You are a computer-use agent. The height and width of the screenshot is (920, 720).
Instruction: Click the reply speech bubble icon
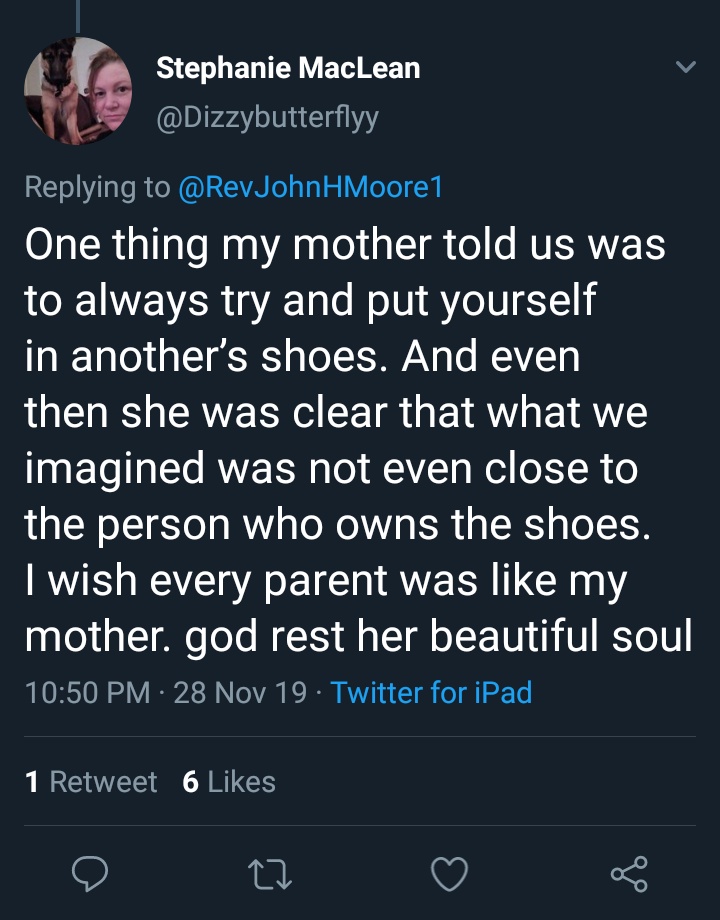[x=90, y=874]
